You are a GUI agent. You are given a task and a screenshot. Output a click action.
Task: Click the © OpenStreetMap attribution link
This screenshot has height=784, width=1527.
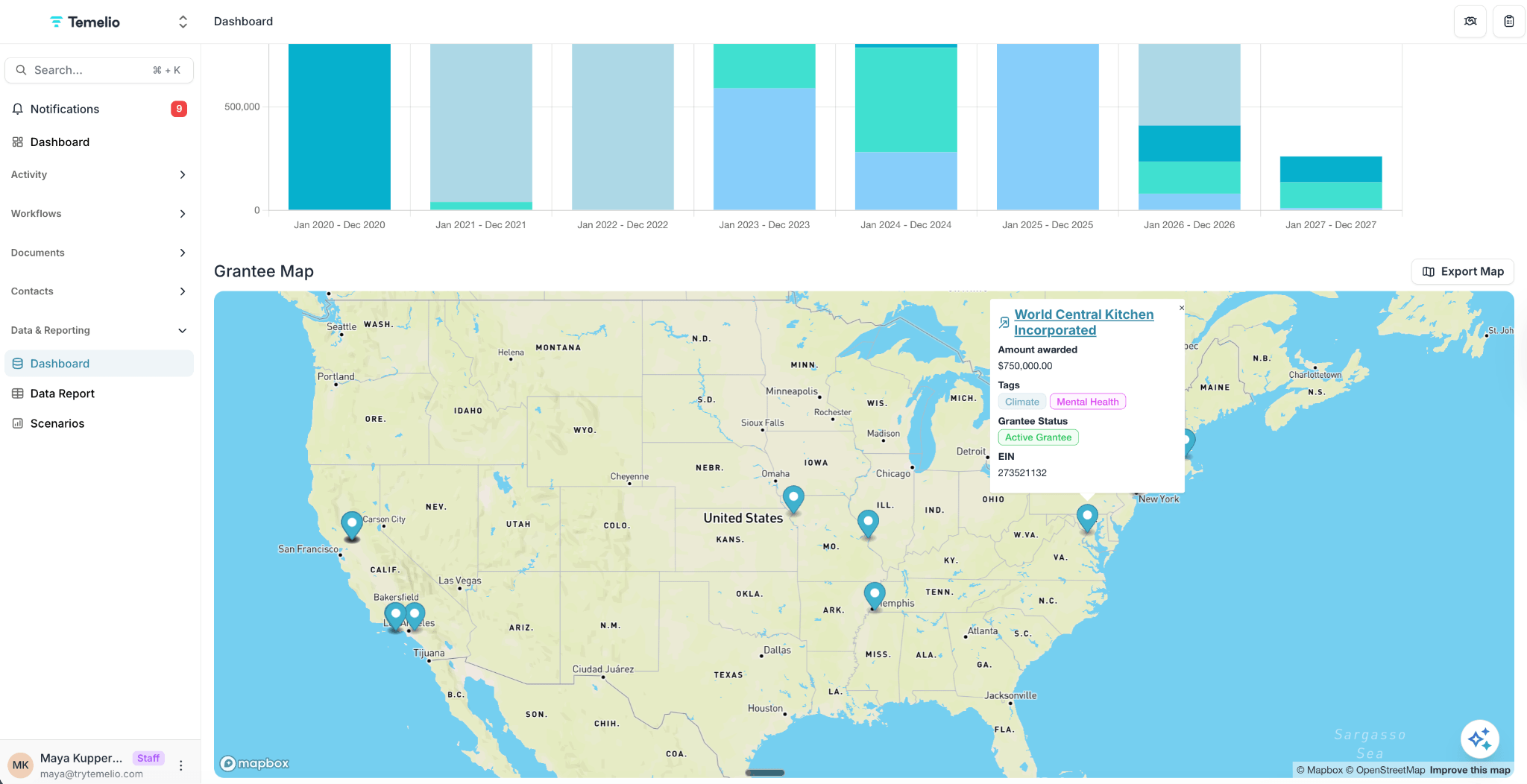pyautogui.click(x=1385, y=770)
